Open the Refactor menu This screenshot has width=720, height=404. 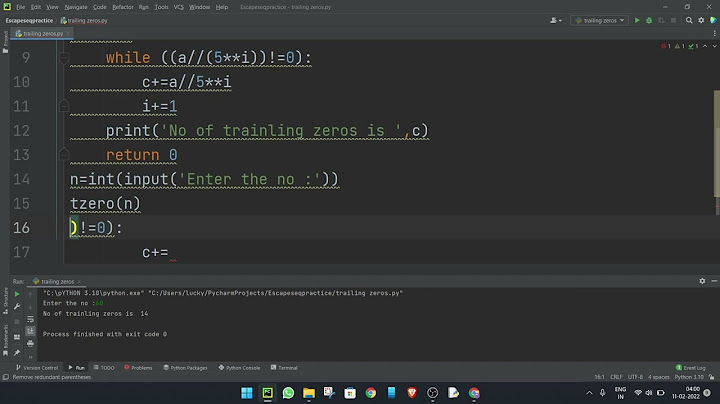point(123,7)
